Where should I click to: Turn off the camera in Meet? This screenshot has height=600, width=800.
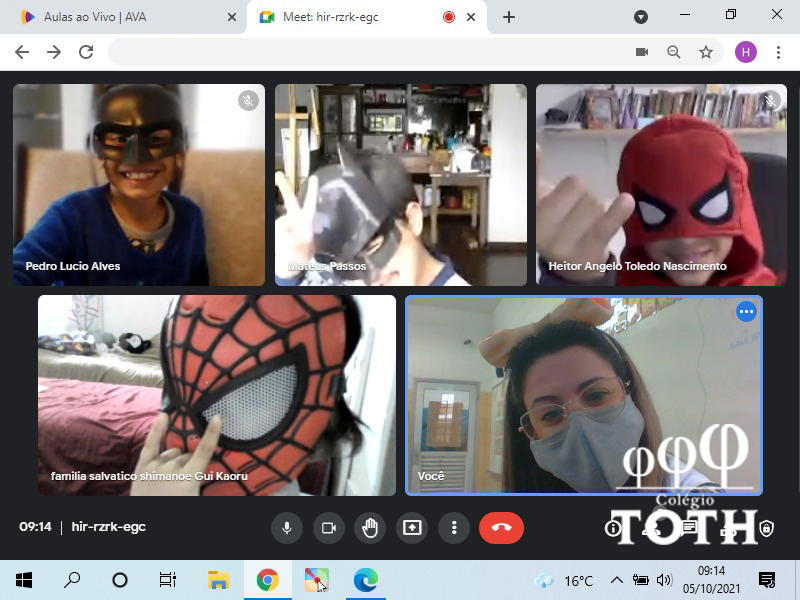(328, 527)
